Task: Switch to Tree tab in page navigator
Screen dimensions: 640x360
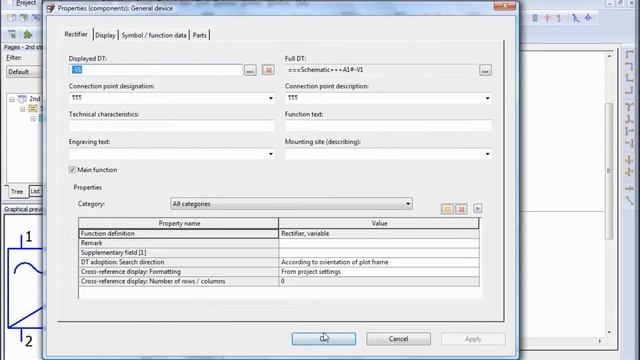Action: 17,191
